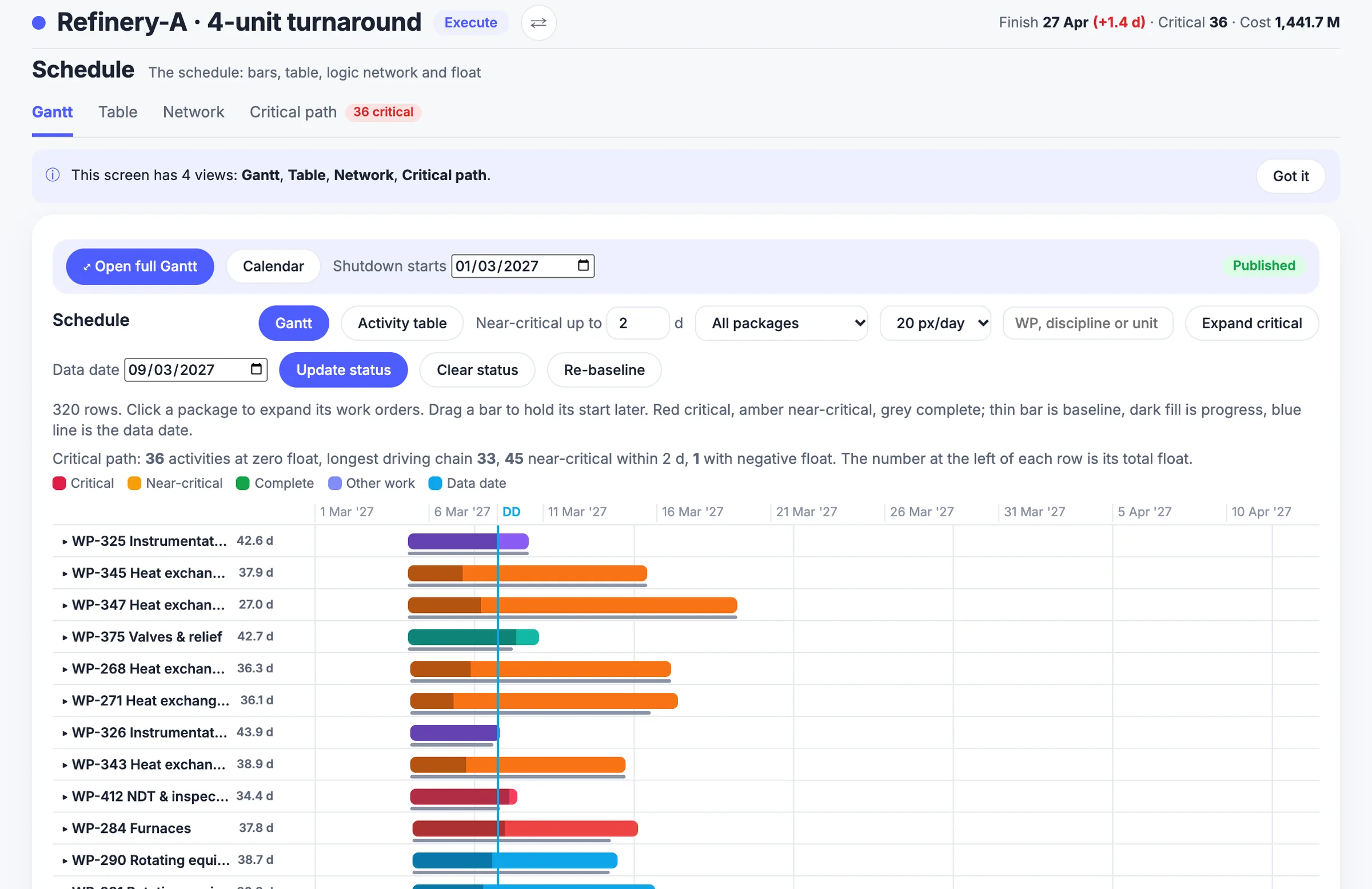The width and height of the screenshot is (1372, 889).
Task: Open the All packages dropdown
Action: coord(781,323)
